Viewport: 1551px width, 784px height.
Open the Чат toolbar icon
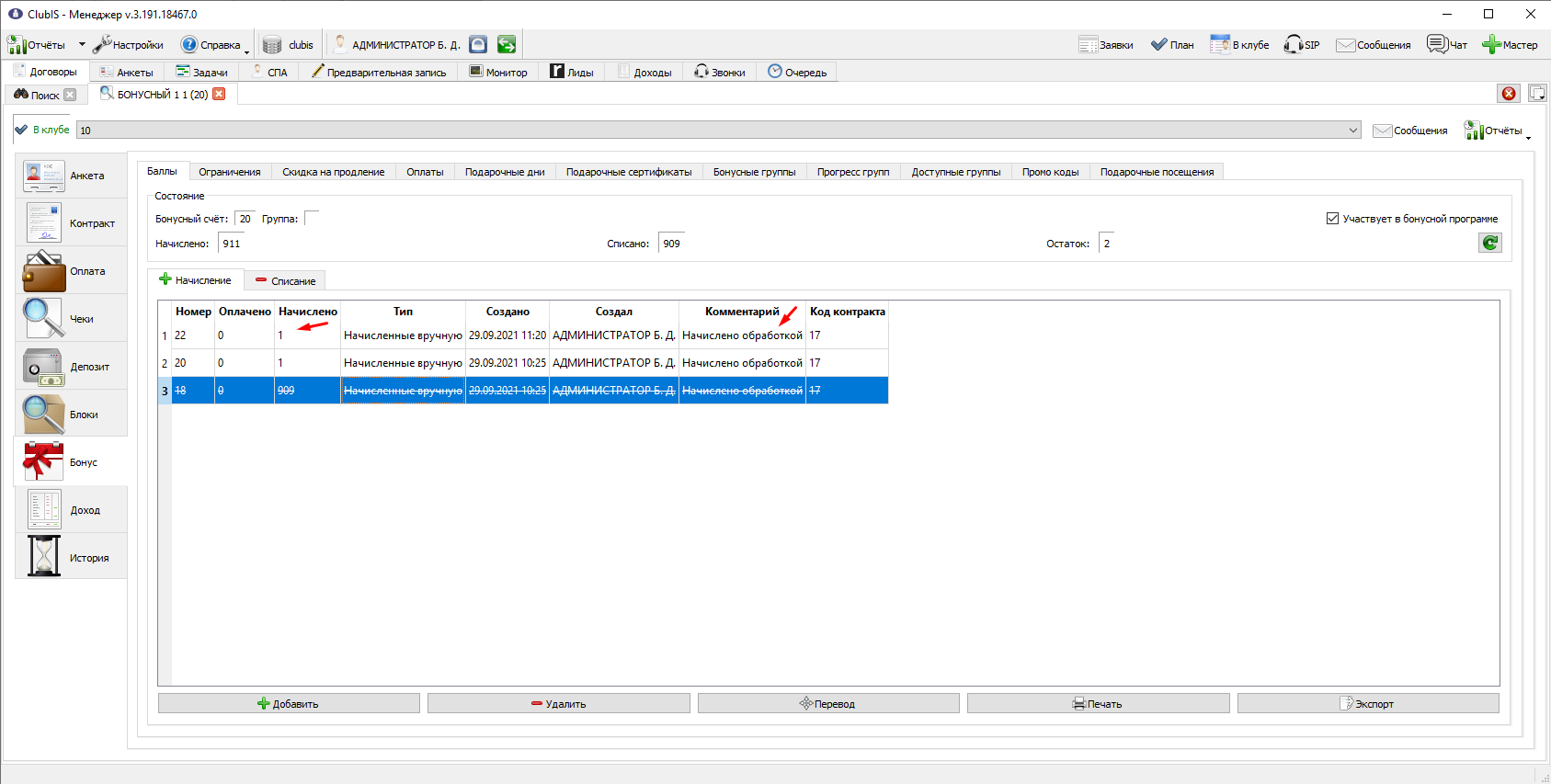tap(1437, 44)
